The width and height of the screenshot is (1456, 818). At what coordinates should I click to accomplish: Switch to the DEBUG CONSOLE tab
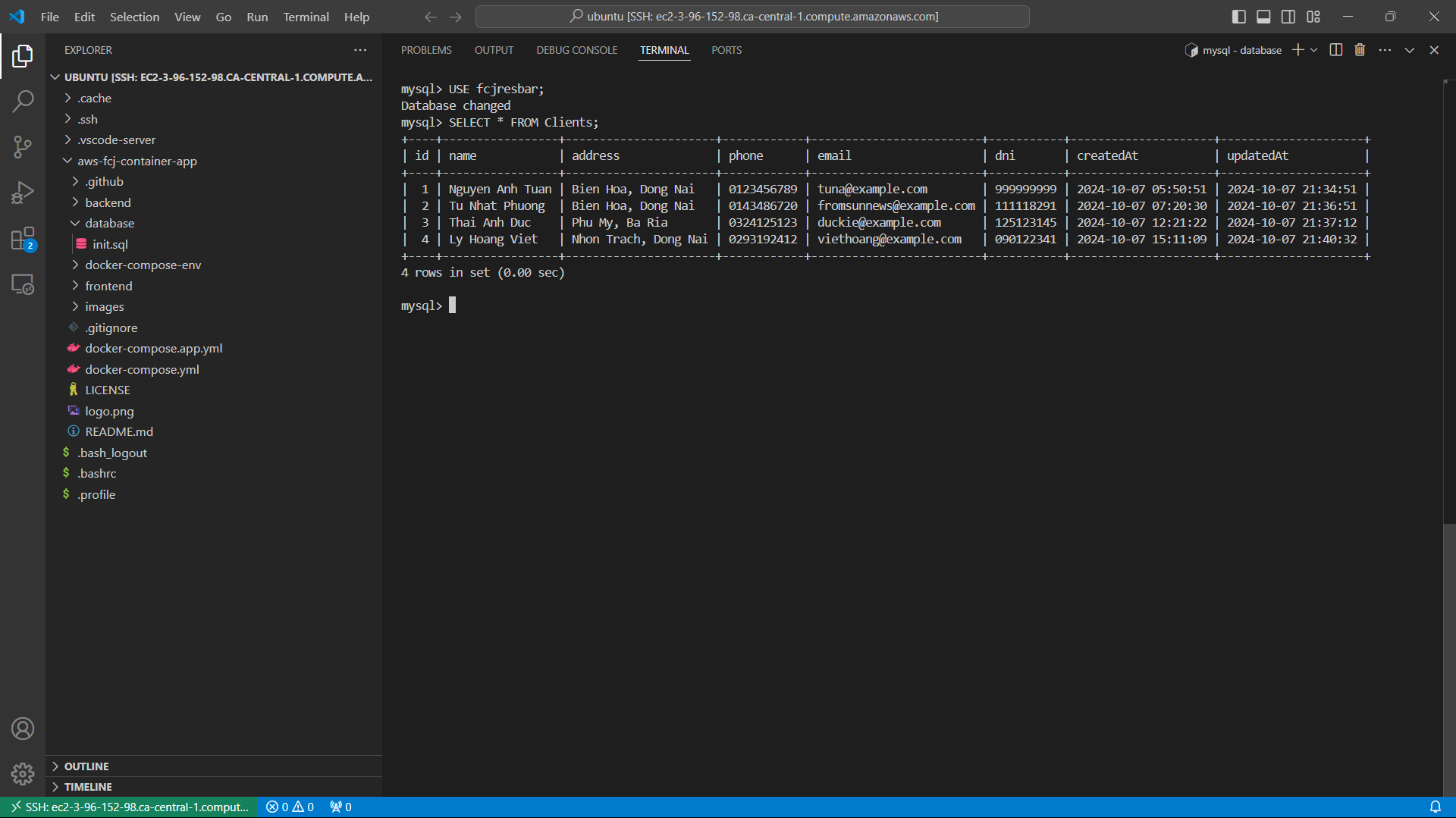point(576,50)
